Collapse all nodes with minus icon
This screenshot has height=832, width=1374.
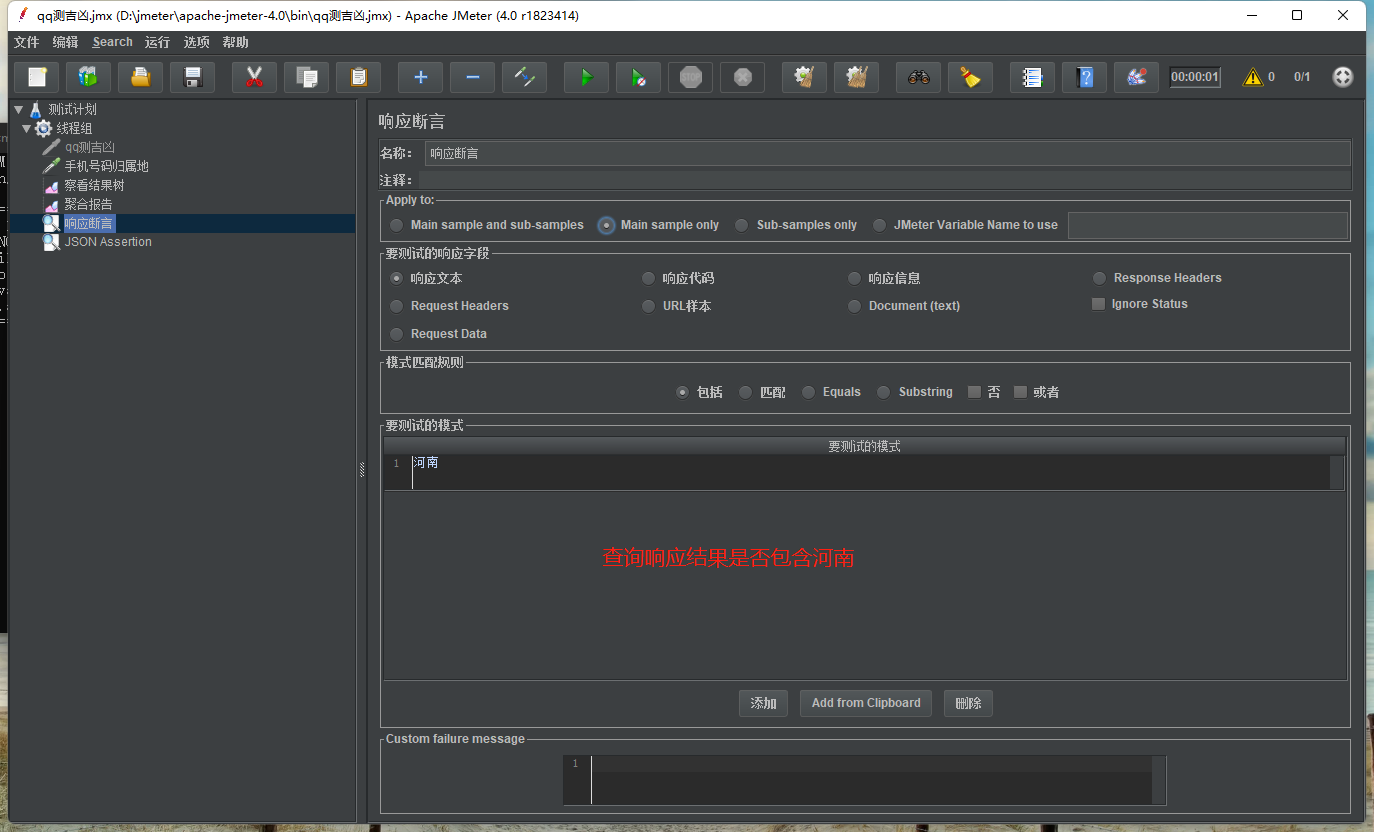473,77
